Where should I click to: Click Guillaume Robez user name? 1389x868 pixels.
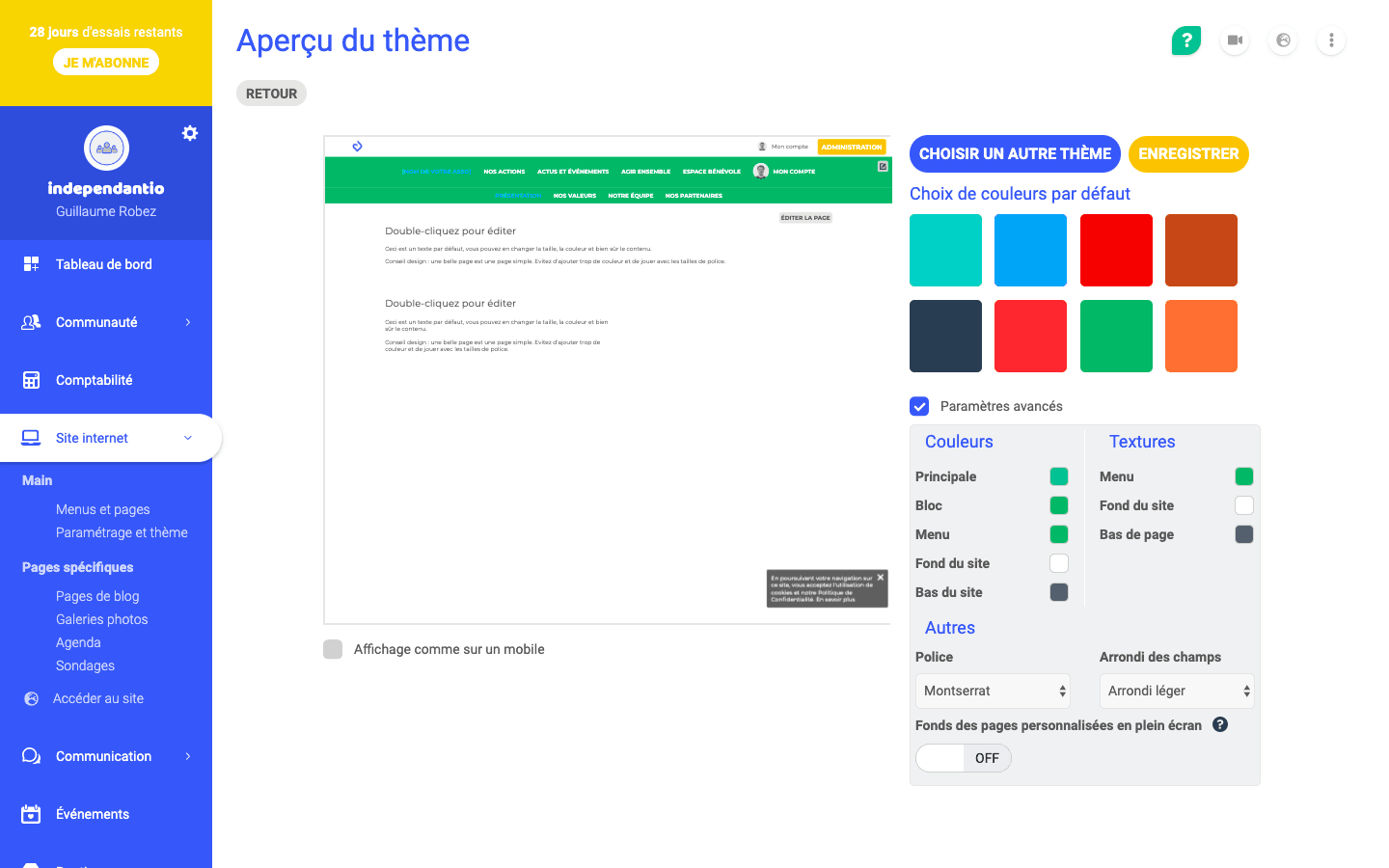106,211
